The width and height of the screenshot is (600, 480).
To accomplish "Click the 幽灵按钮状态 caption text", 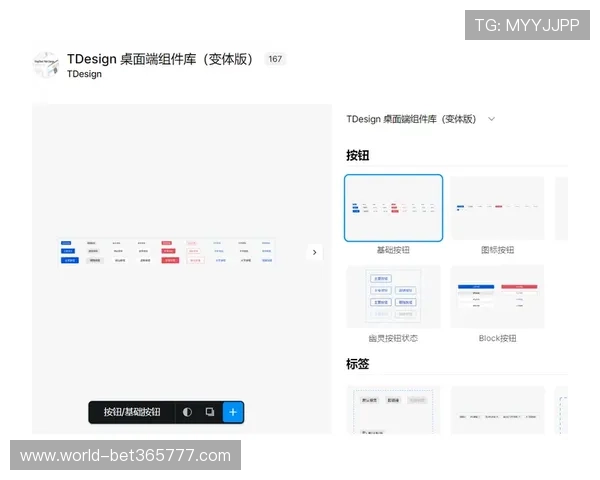I will [393, 338].
